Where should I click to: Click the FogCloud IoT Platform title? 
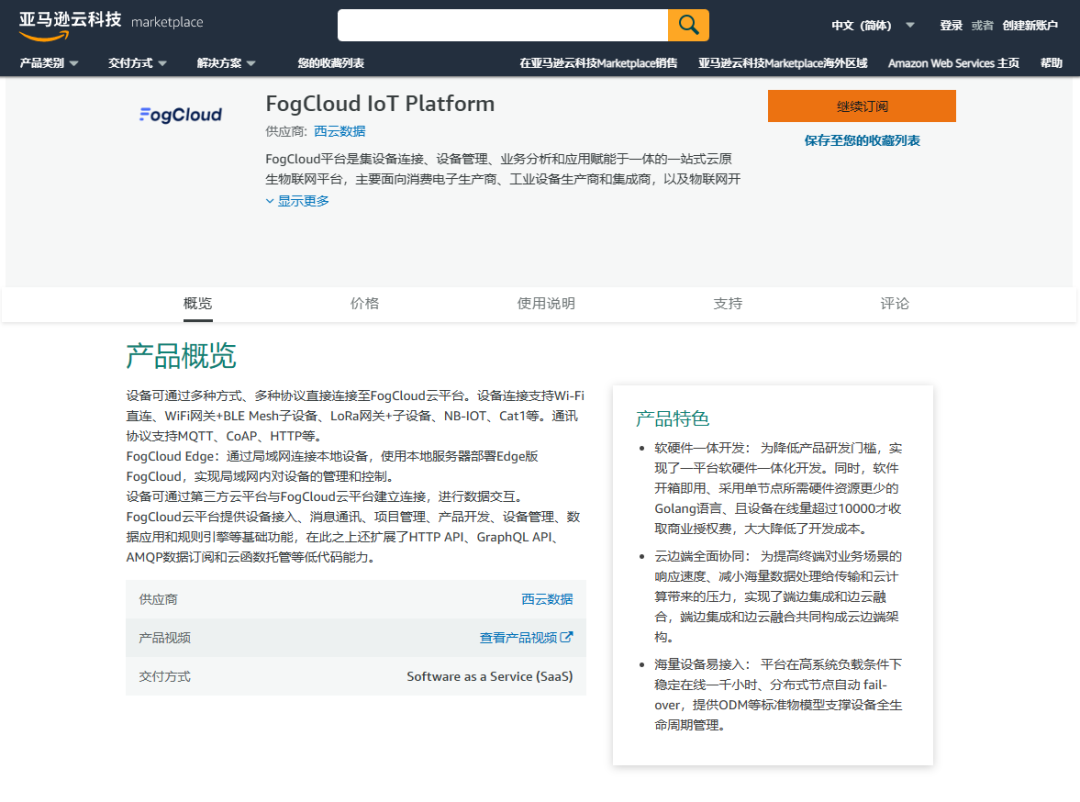[380, 103]
